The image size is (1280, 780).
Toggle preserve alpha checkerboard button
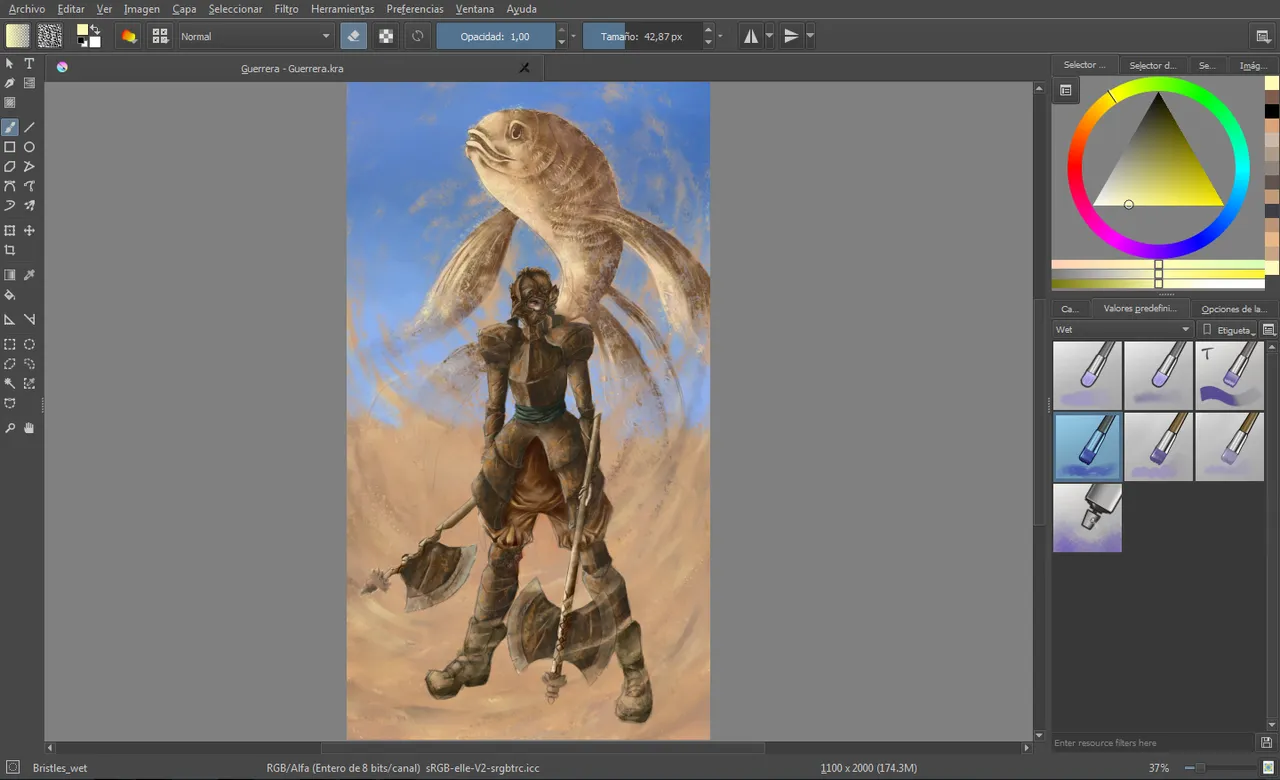click(385, 36)
